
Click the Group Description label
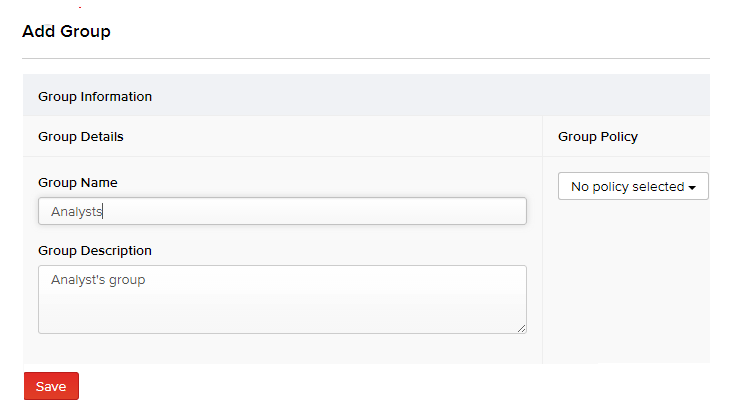click(x=95, y=250)
